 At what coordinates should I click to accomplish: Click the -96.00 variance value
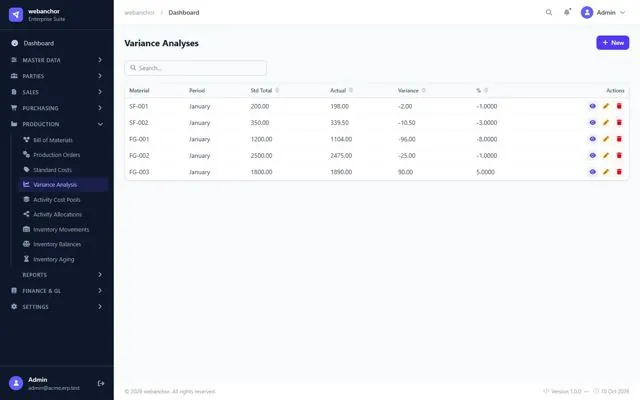[407, 139]
